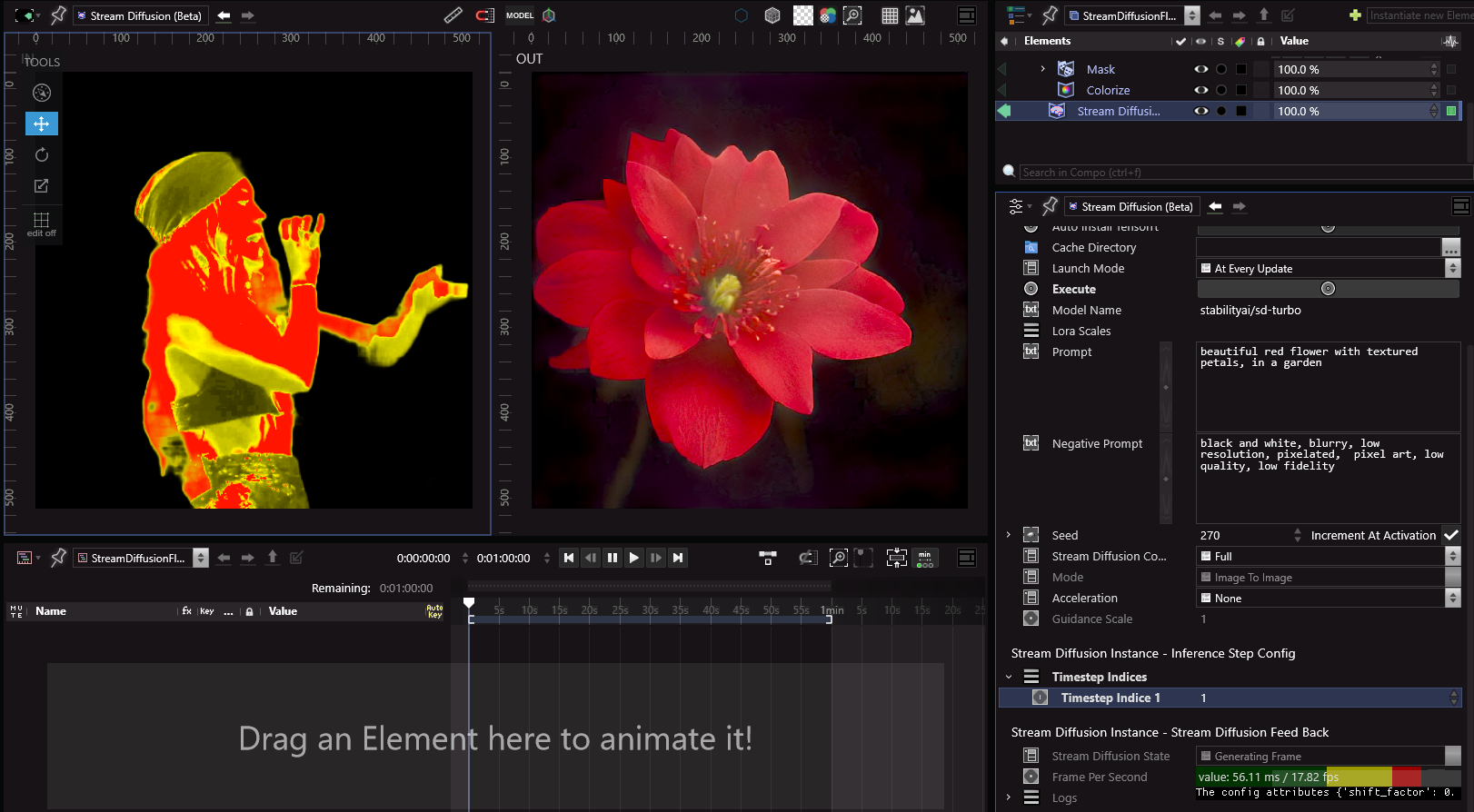Click color tag swatch of Mask element
This screenshot has height=812, width=1474.
(1241, 69)
